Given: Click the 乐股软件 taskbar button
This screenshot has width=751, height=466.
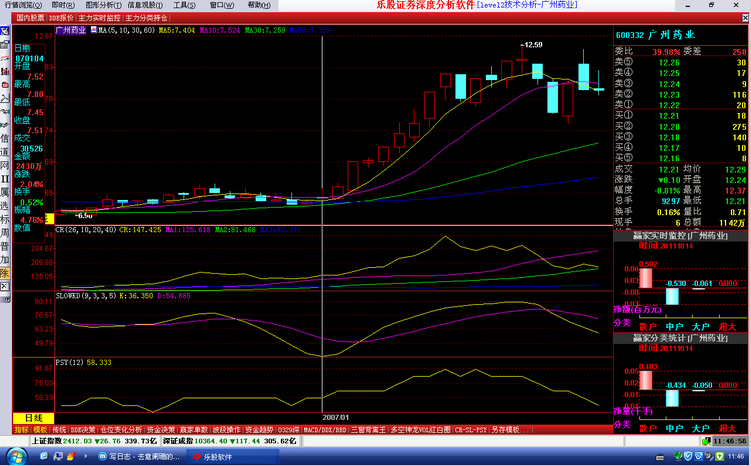Looking at the screenshot, I should point(233,457).
